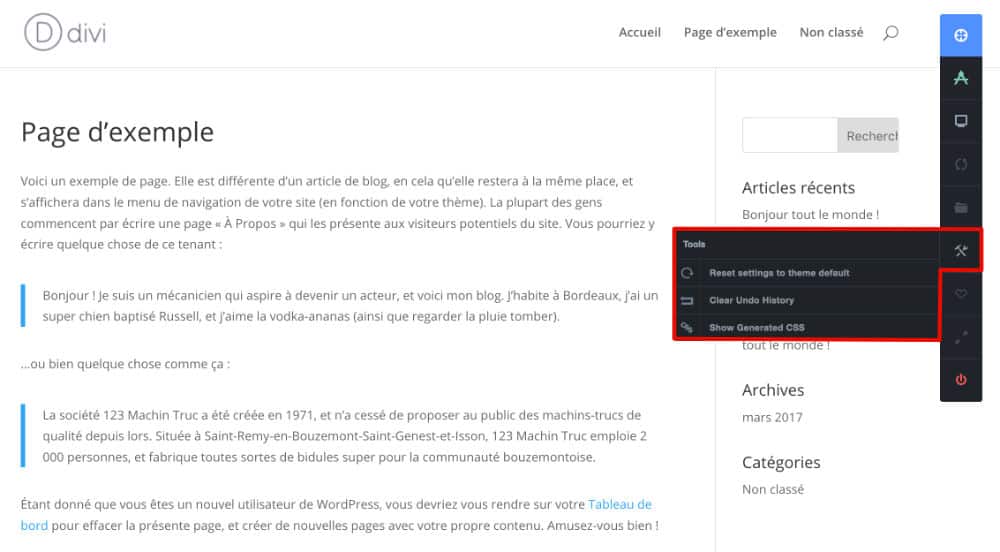This screenshot has height=552, width=1000.
Task: Click the heart icon in sidebar
Action: click(961, 294)
